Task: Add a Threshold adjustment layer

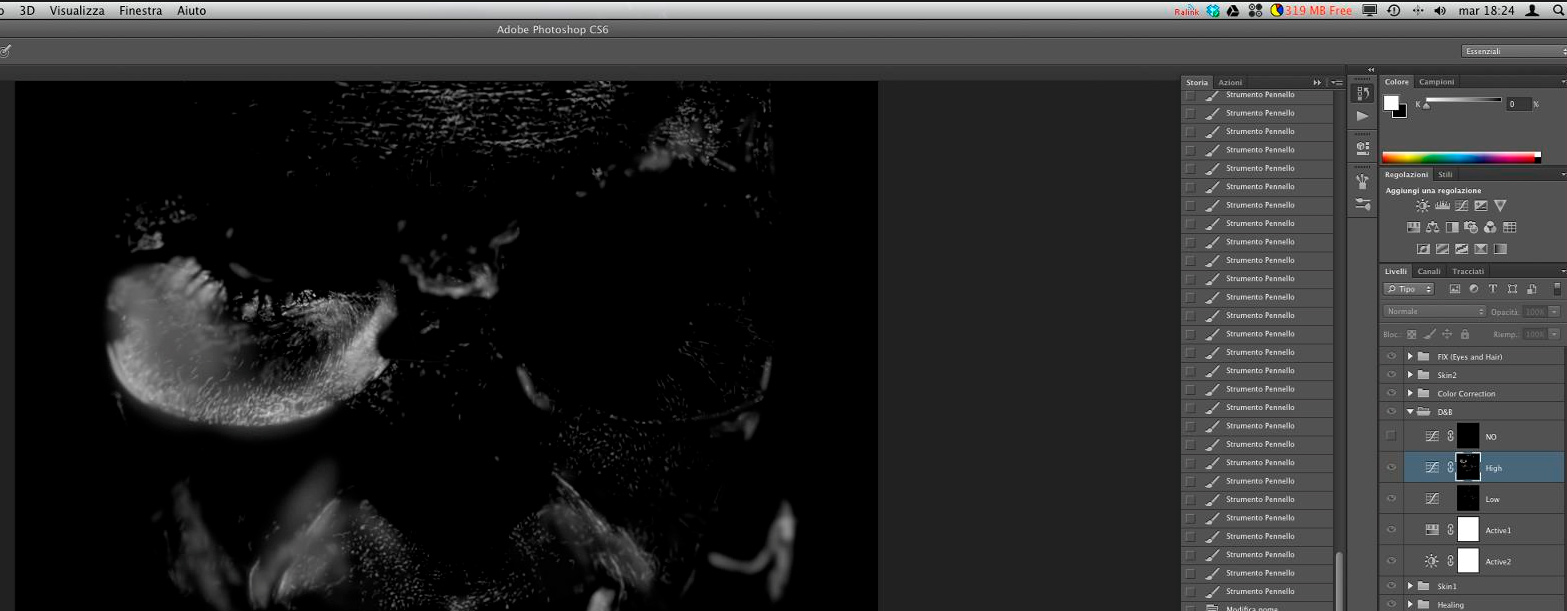Action: point(1461,249)
